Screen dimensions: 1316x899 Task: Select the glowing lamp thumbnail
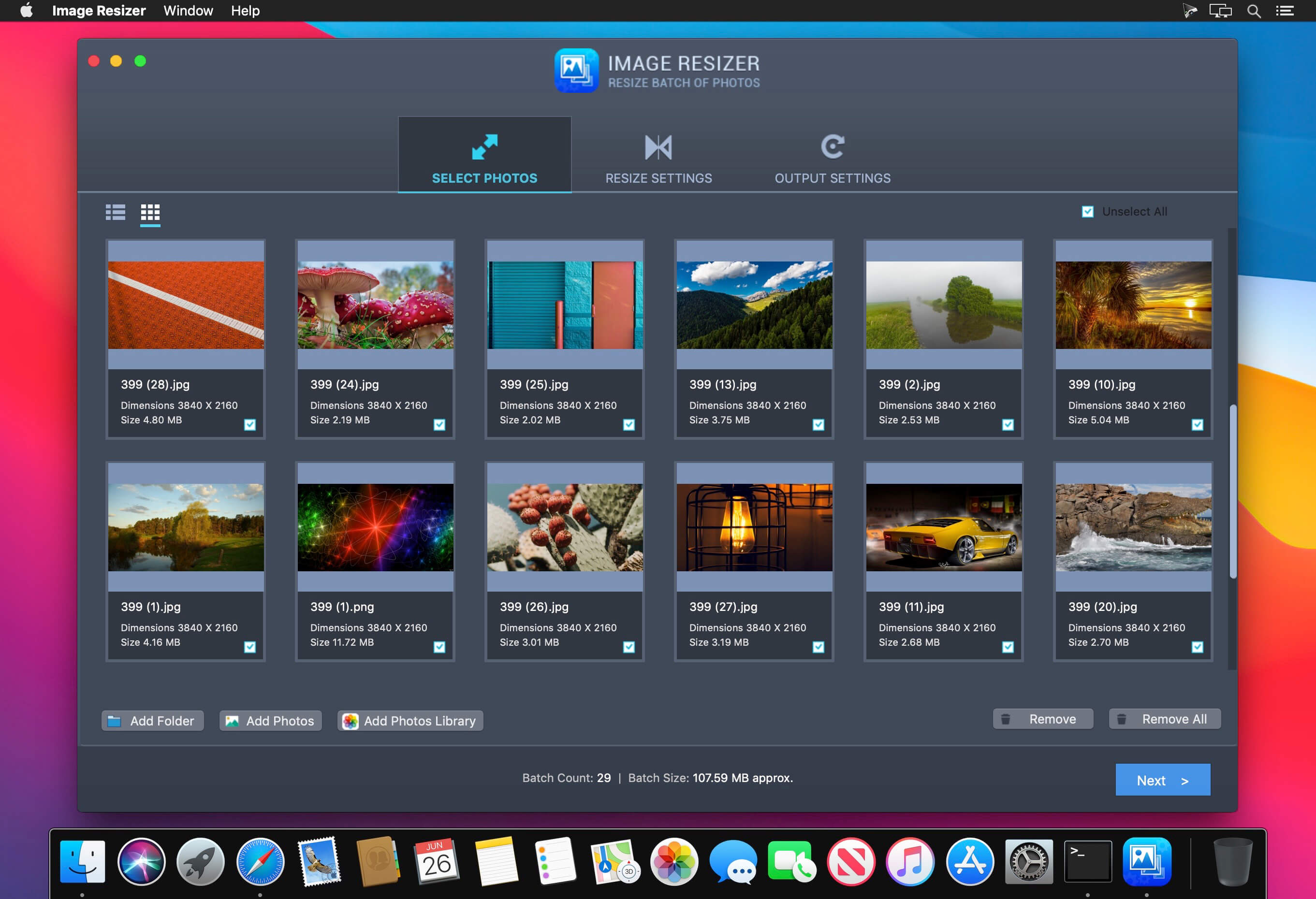pos(754,528)
